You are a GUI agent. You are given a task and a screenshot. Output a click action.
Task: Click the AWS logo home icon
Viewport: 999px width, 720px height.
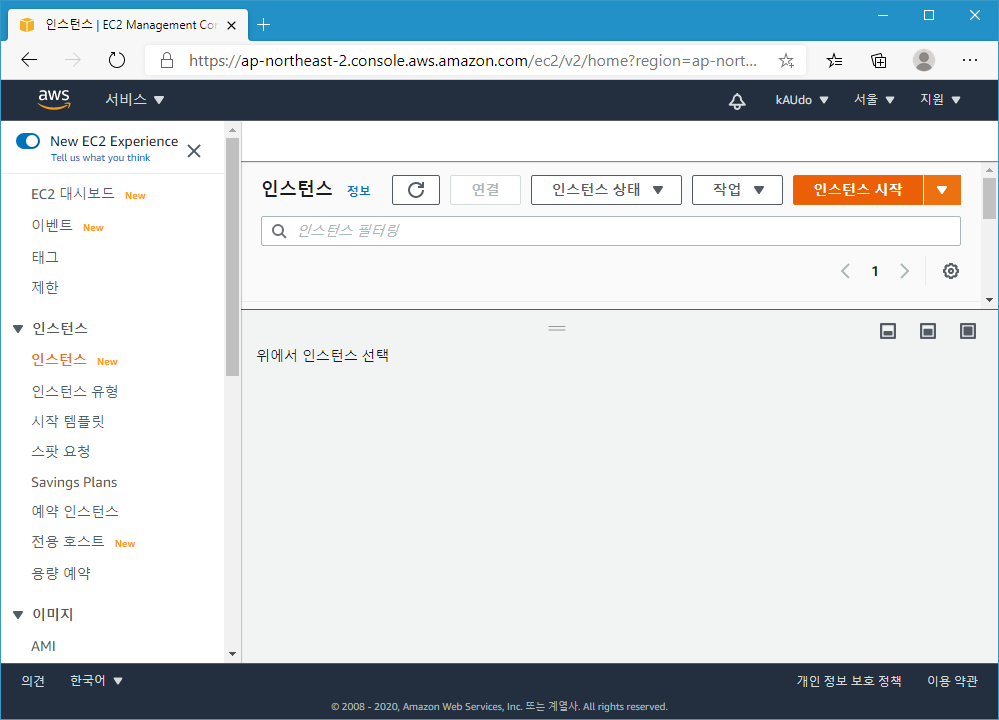point(54,99)
